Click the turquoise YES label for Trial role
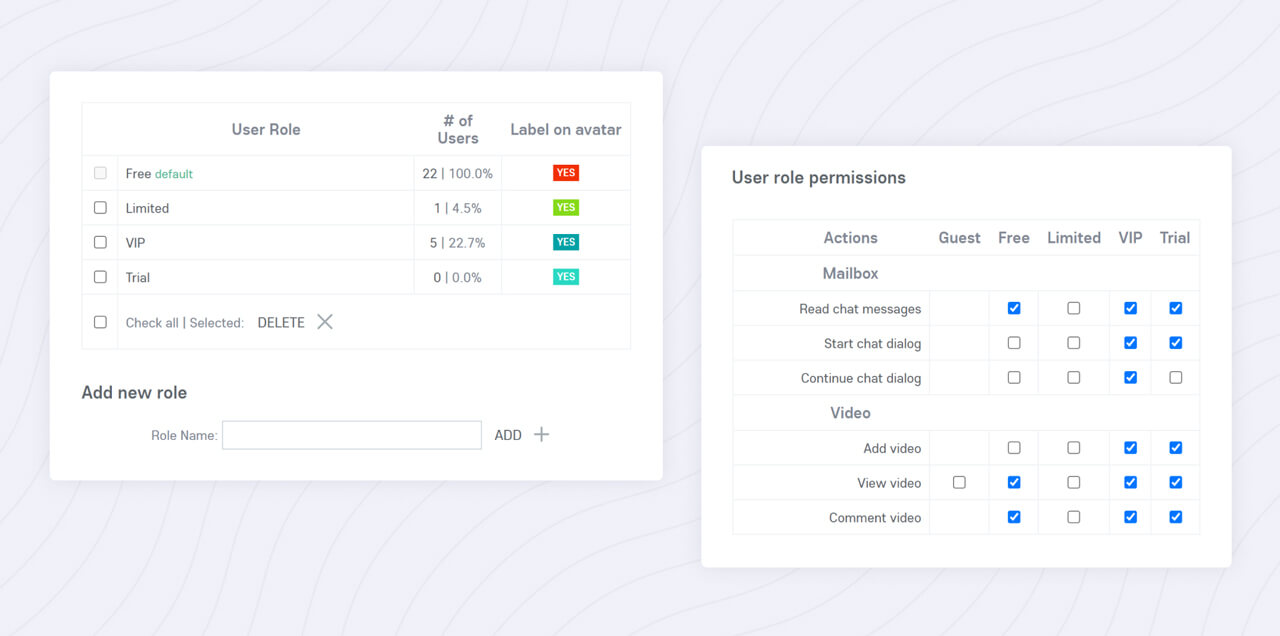 click(566, 277)
